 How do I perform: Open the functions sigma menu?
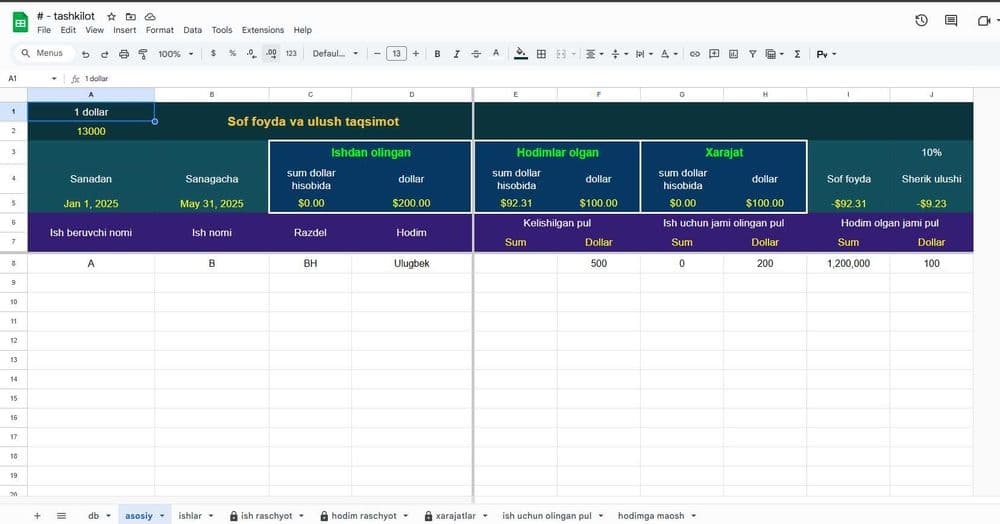(797, 54)
